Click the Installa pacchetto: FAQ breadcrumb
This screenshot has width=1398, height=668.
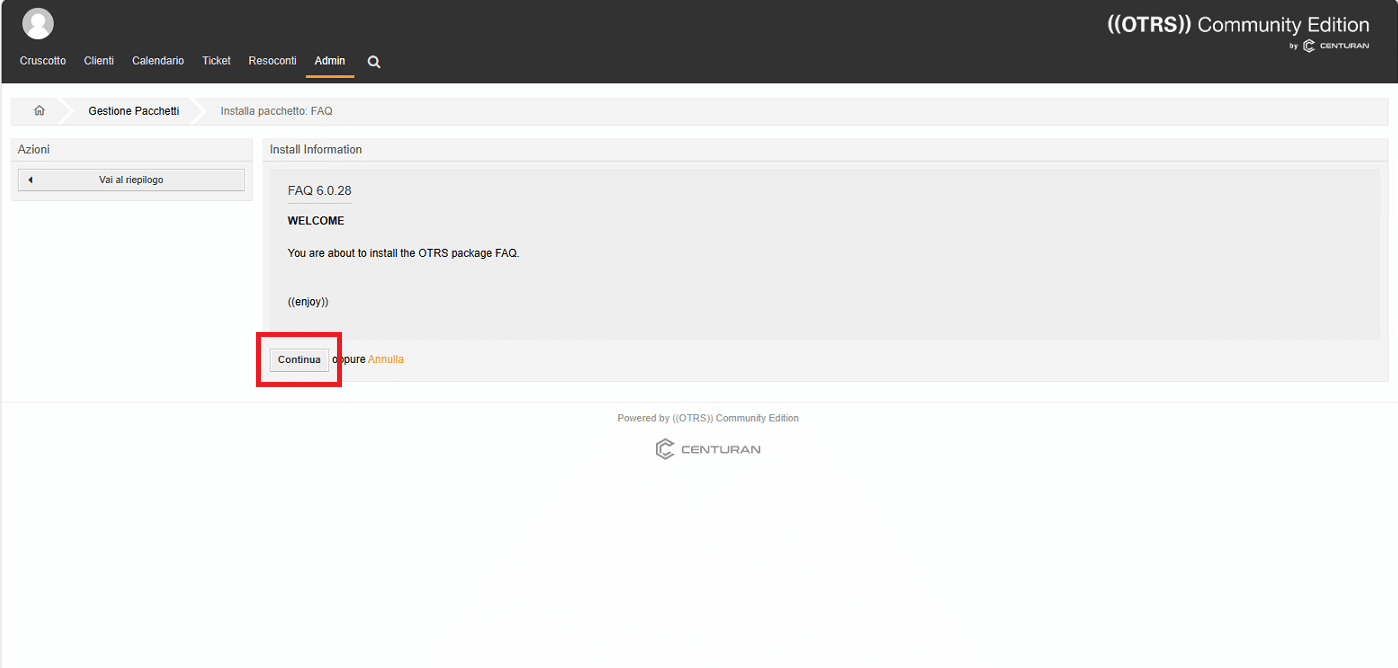[276, 111]
